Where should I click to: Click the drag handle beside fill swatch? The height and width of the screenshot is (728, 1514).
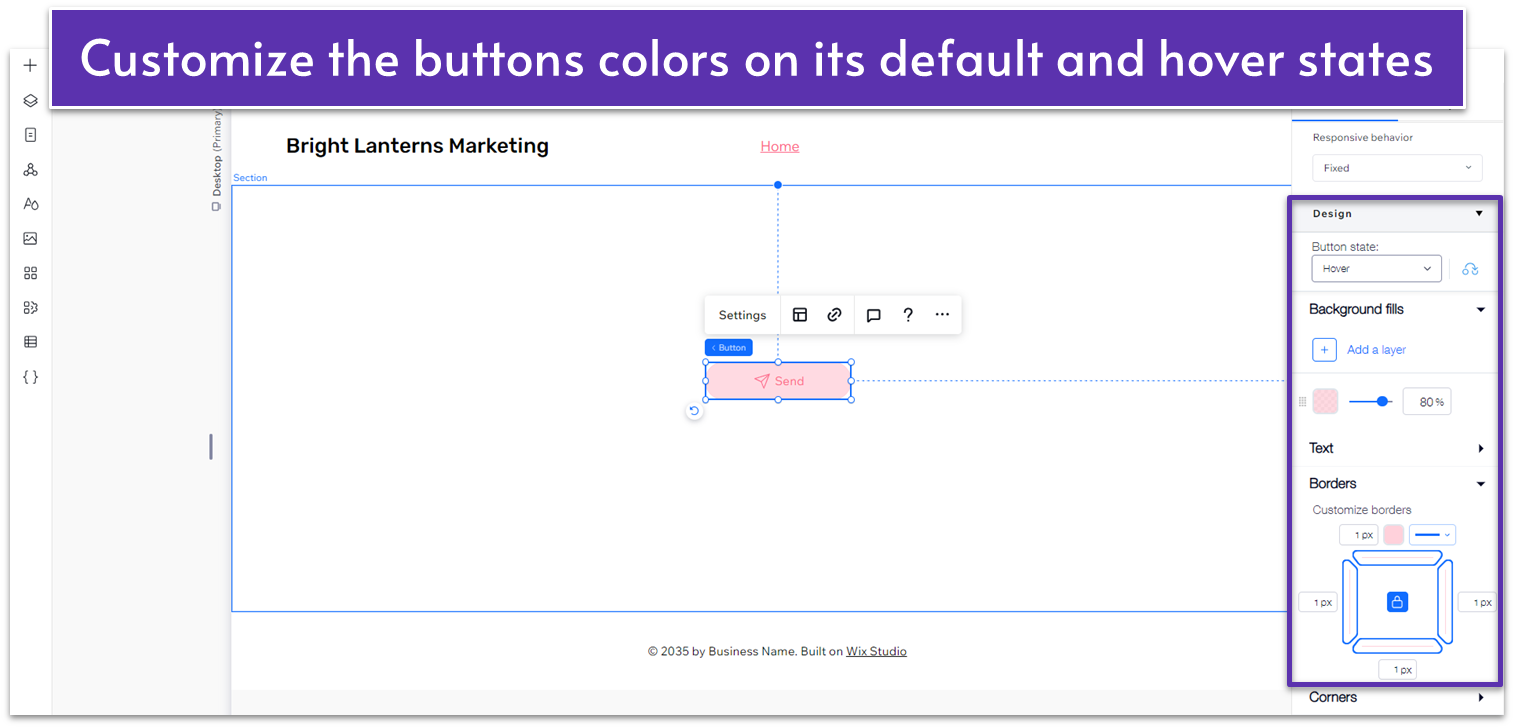pos(1302,402)
